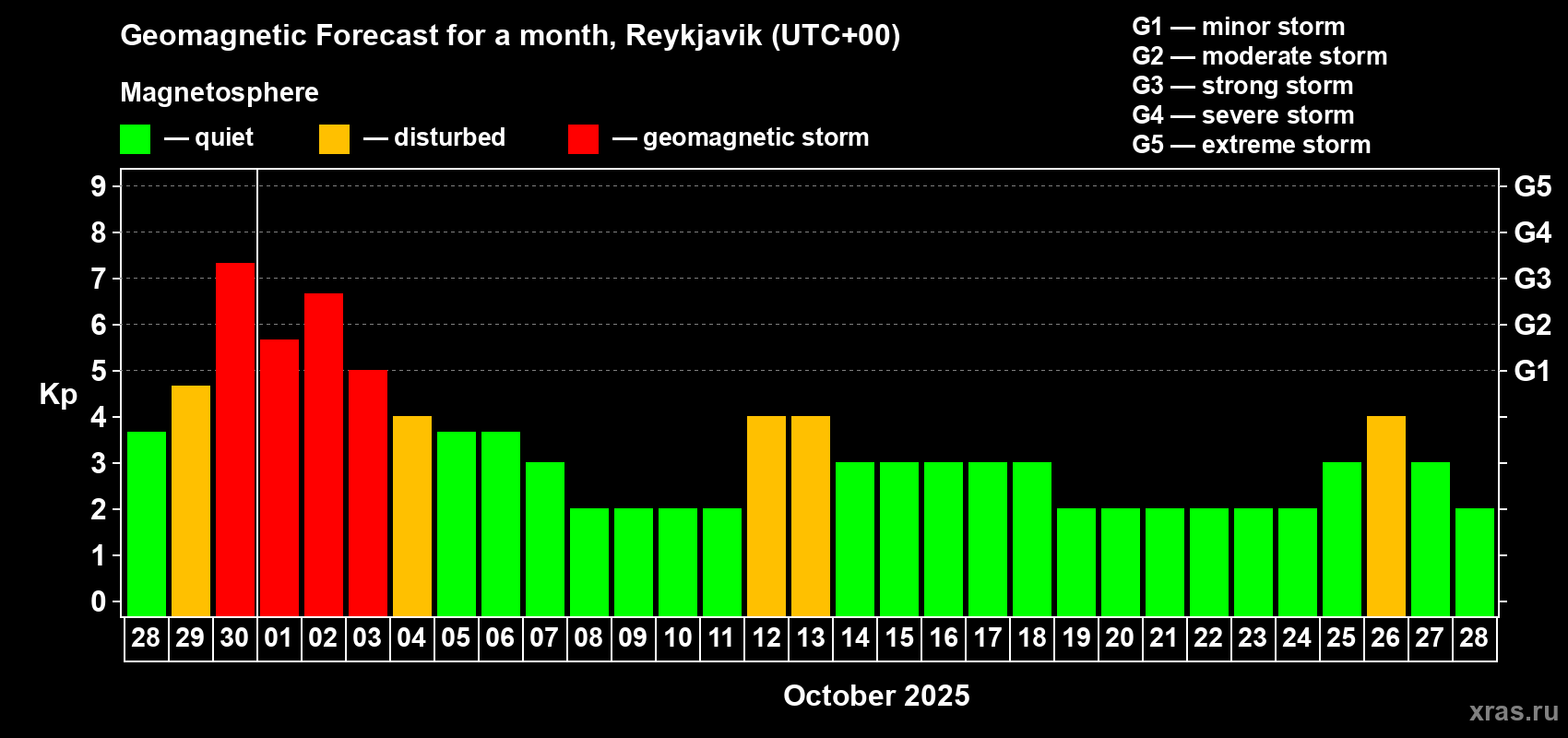Click 'G5 — extreme storm' legend text
This screenshot has height=738, width=1568.
pyautogui.click(x=1252, y=145)
